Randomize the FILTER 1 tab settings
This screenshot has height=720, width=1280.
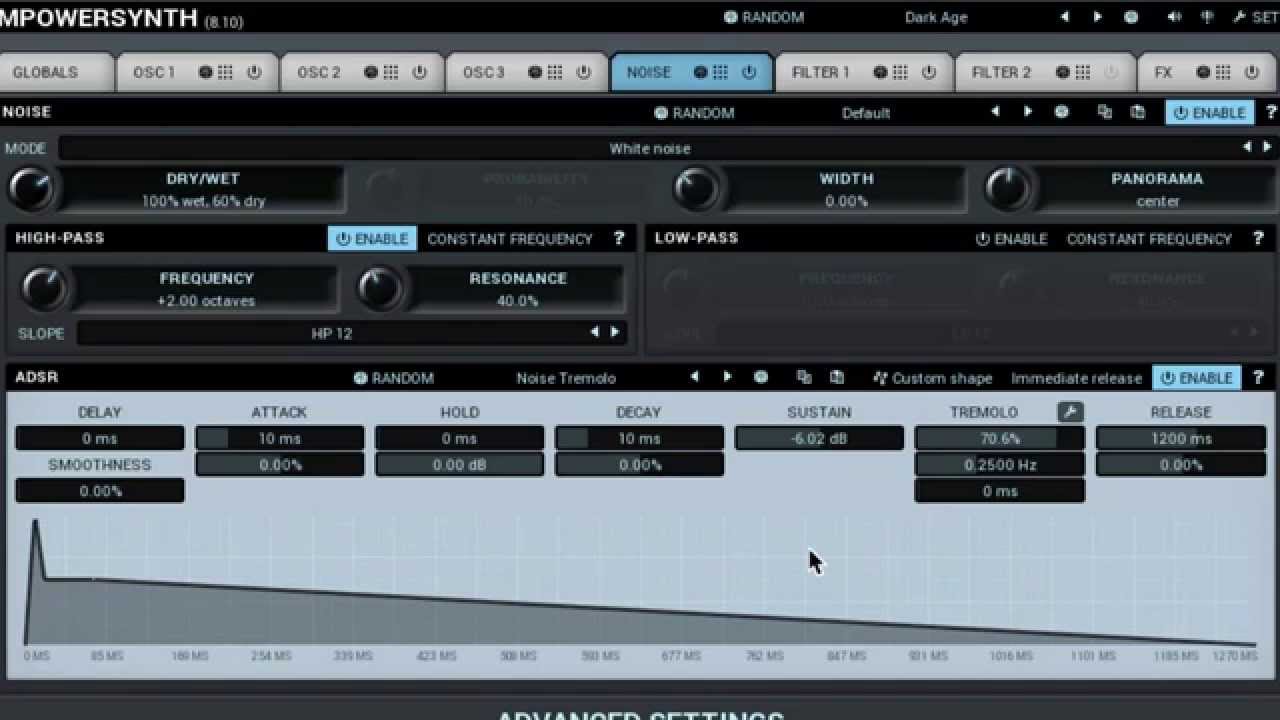click(x=880, y=72)
